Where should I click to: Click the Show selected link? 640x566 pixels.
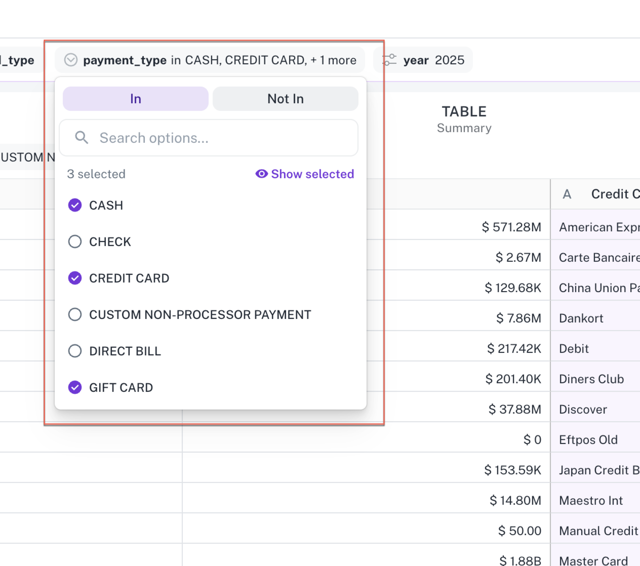312,174
